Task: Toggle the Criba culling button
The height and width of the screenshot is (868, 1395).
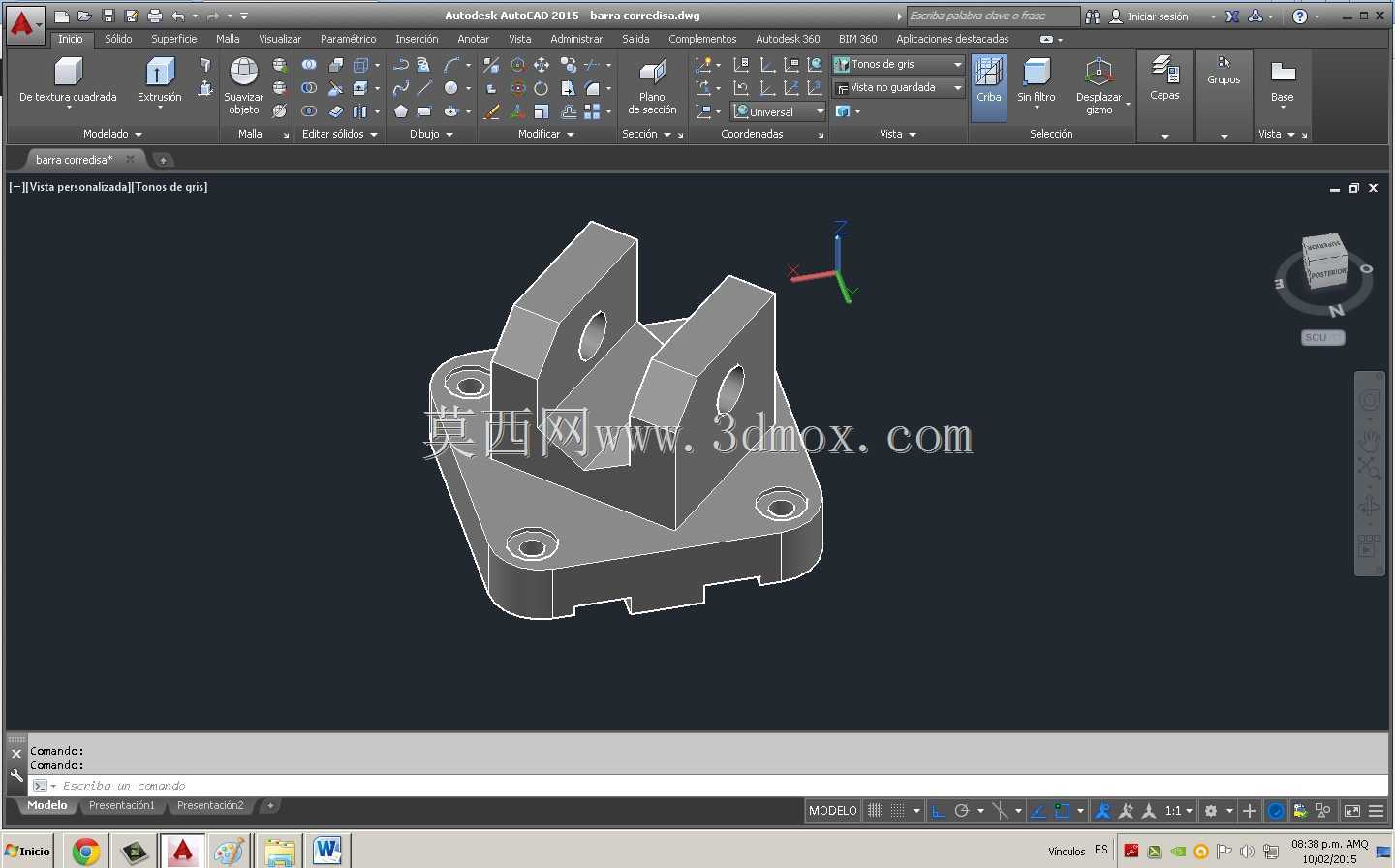Action: coord(989,85)
